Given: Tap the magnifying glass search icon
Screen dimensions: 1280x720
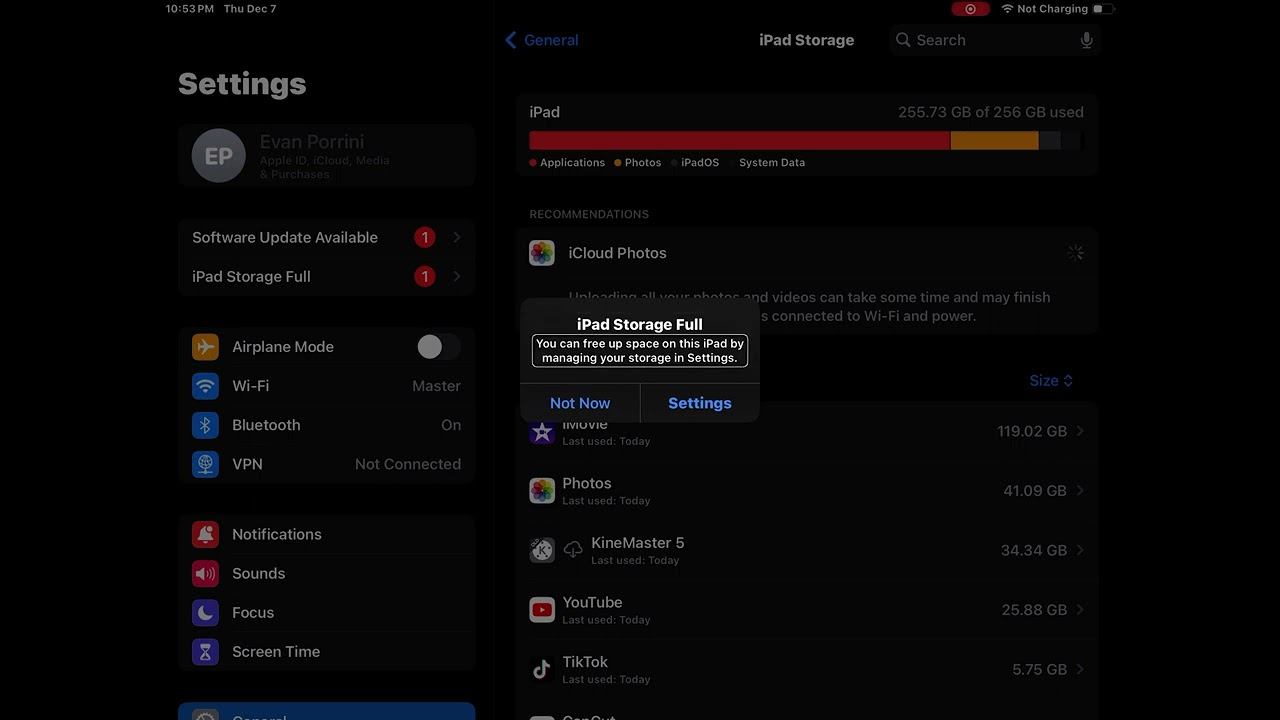Looking at the screenshot, I should point(903,40).
